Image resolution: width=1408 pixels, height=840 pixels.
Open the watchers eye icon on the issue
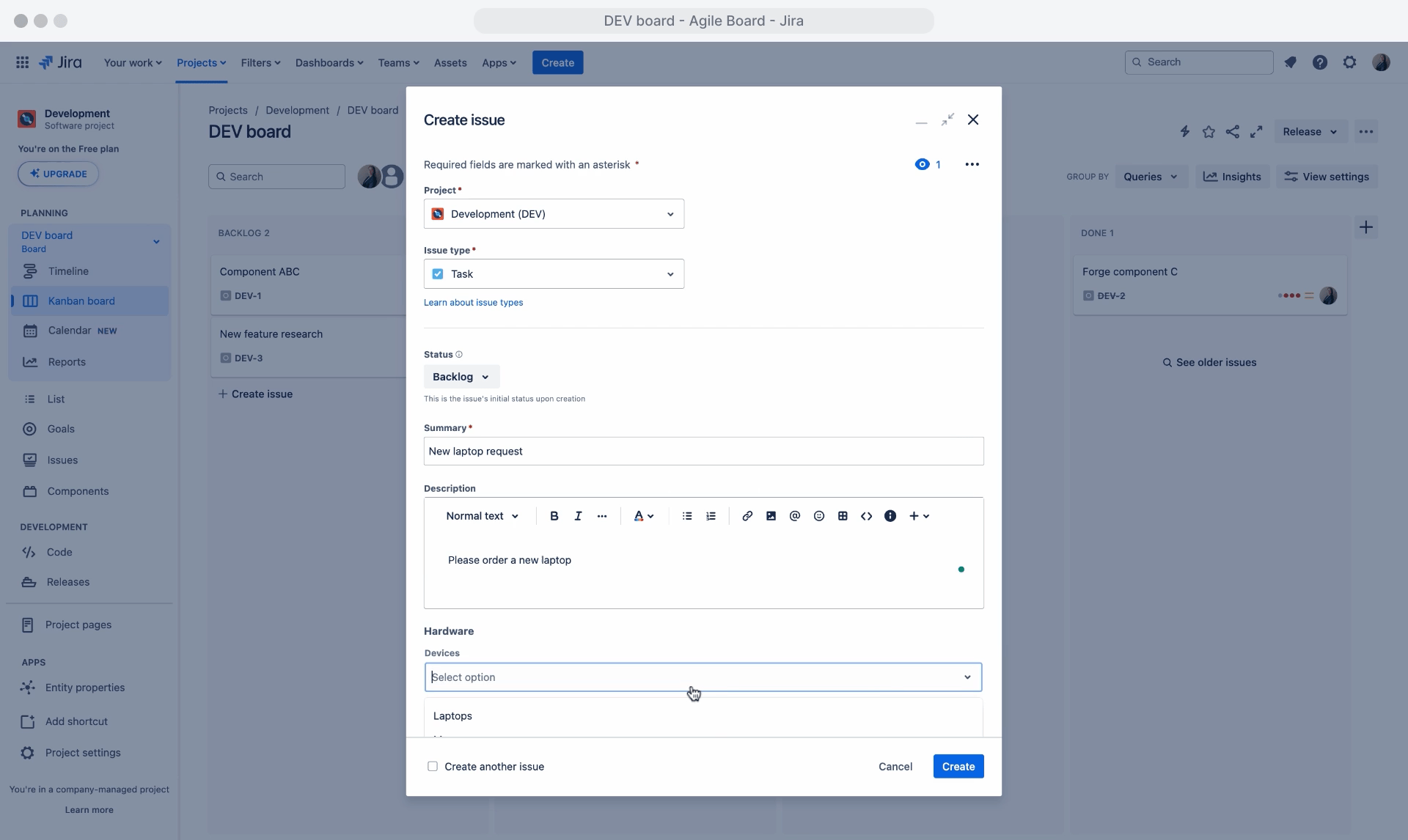click(921, 163)
